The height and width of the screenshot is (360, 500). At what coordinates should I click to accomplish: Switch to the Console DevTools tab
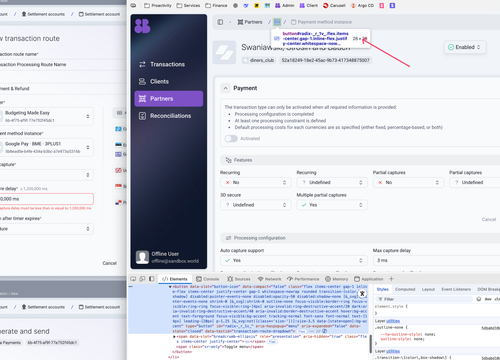(x=208, y=279)
